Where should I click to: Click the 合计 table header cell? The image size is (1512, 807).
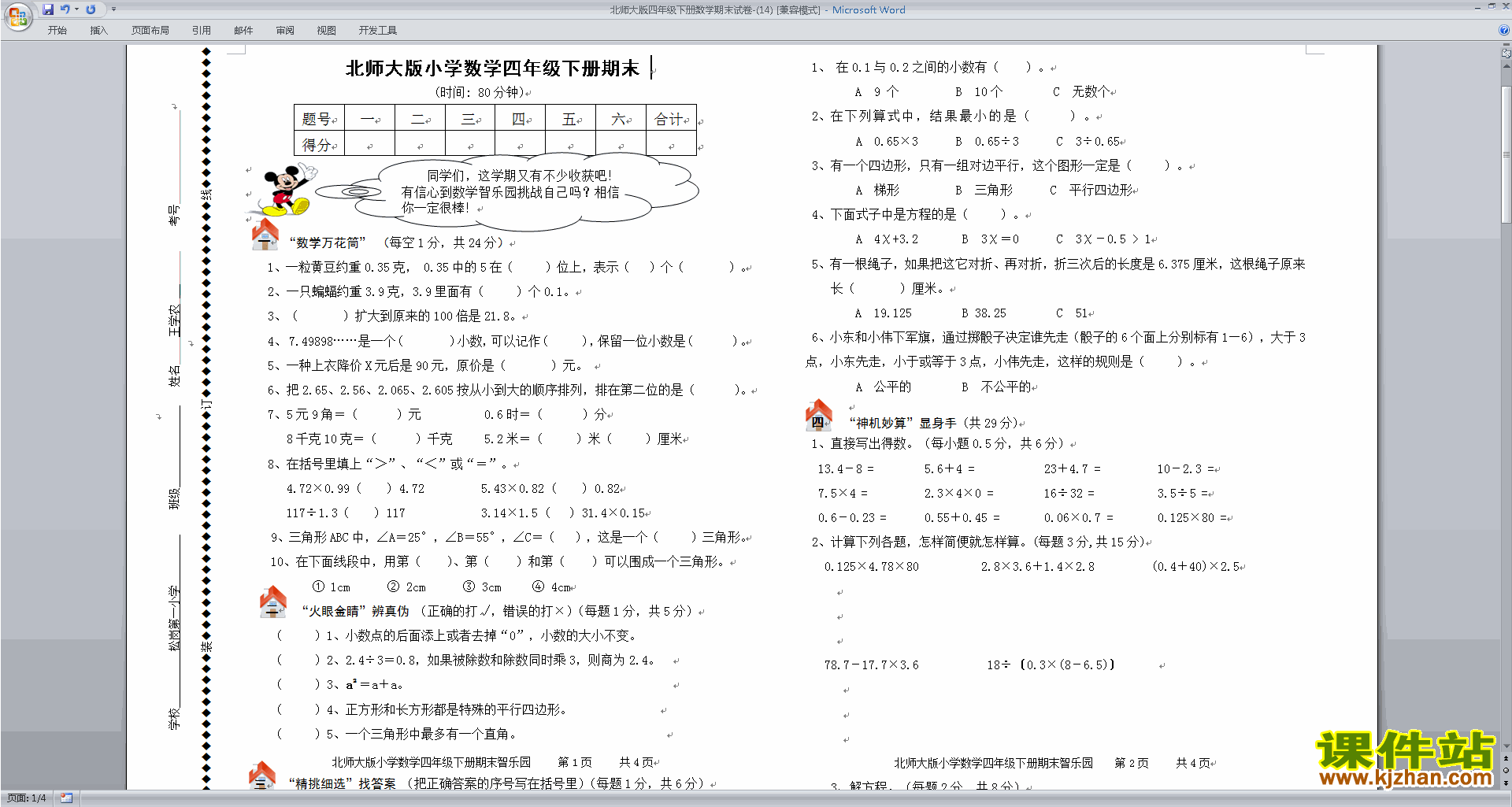[671, 119]
